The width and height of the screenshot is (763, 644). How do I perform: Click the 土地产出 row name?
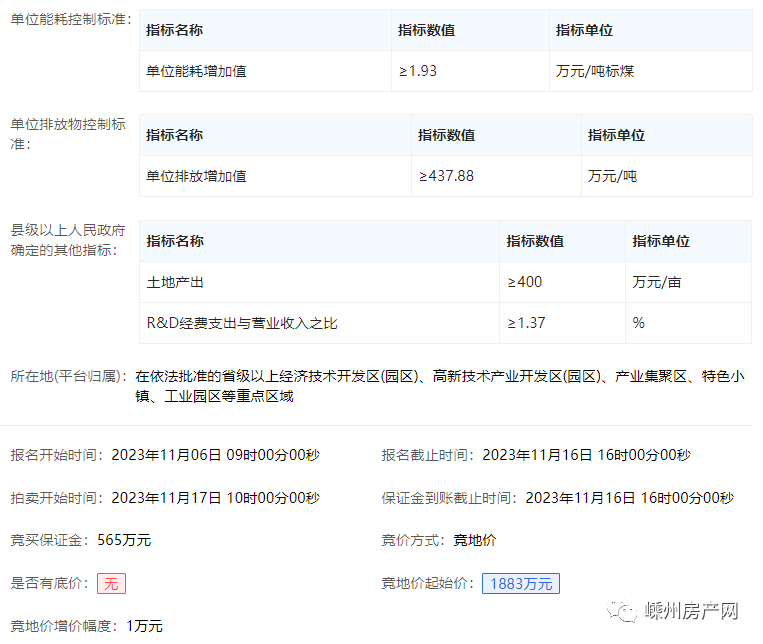pos(175,282)
